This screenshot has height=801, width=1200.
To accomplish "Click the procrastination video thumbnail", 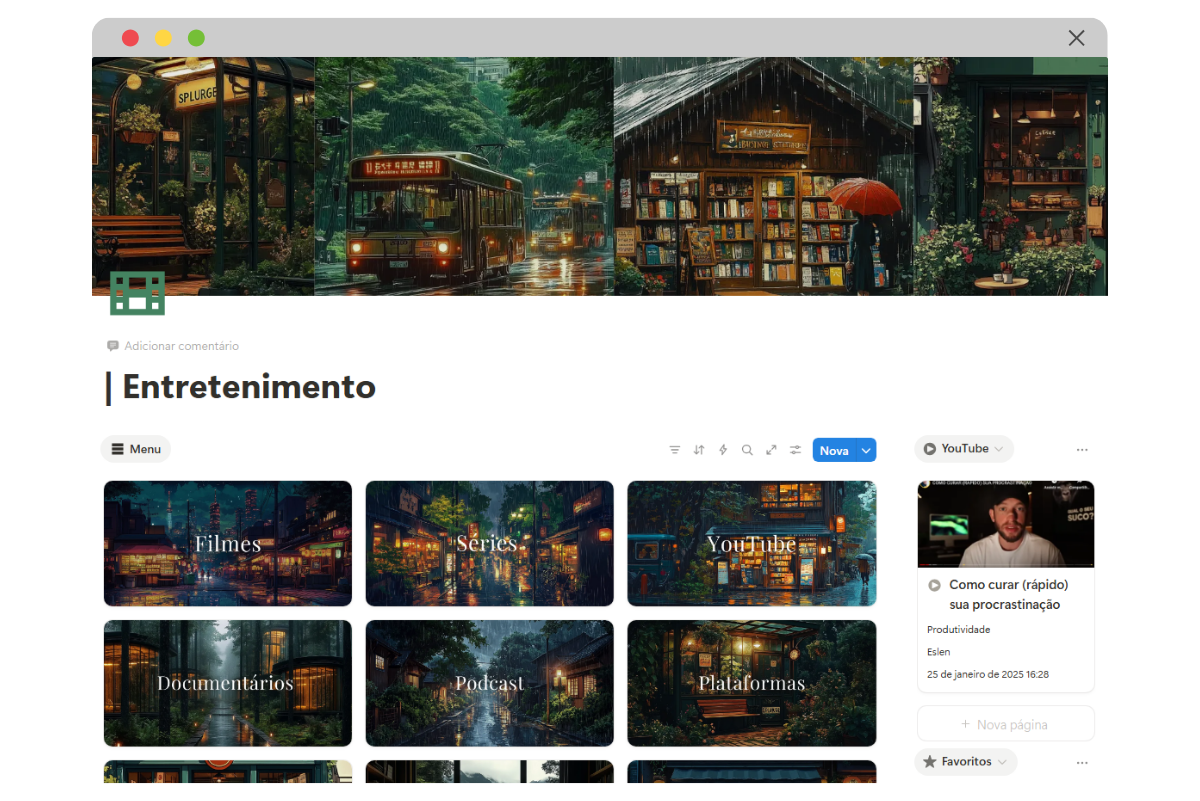I will (1006, 524).
